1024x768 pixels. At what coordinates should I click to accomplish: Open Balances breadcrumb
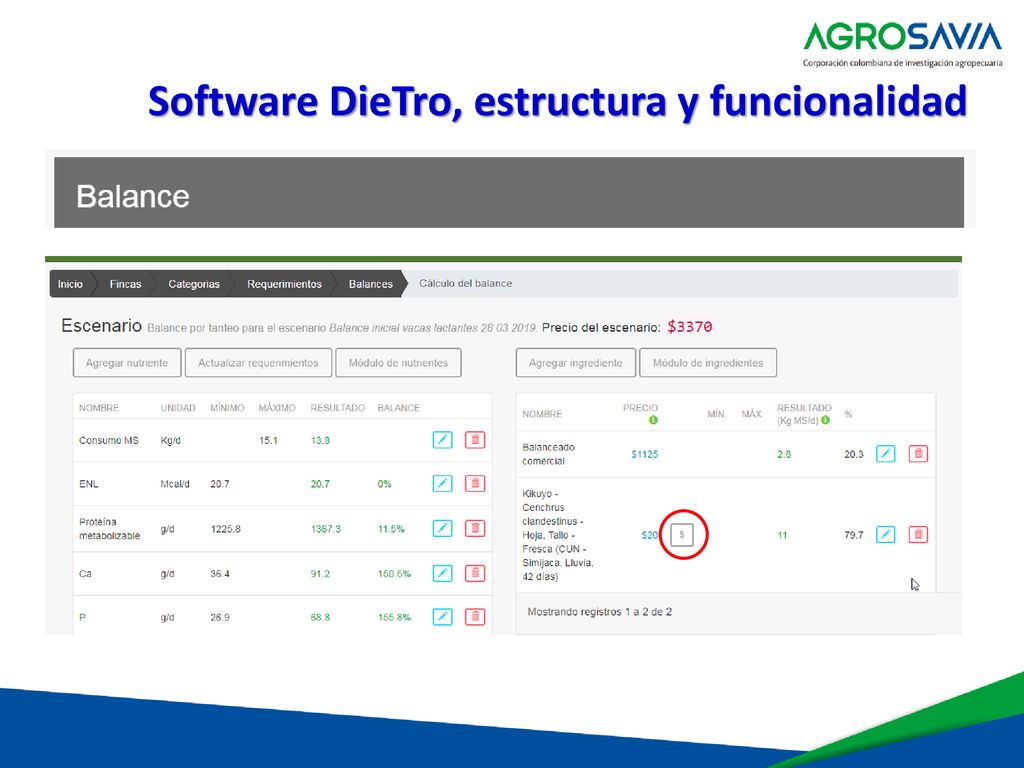(370, 284)
